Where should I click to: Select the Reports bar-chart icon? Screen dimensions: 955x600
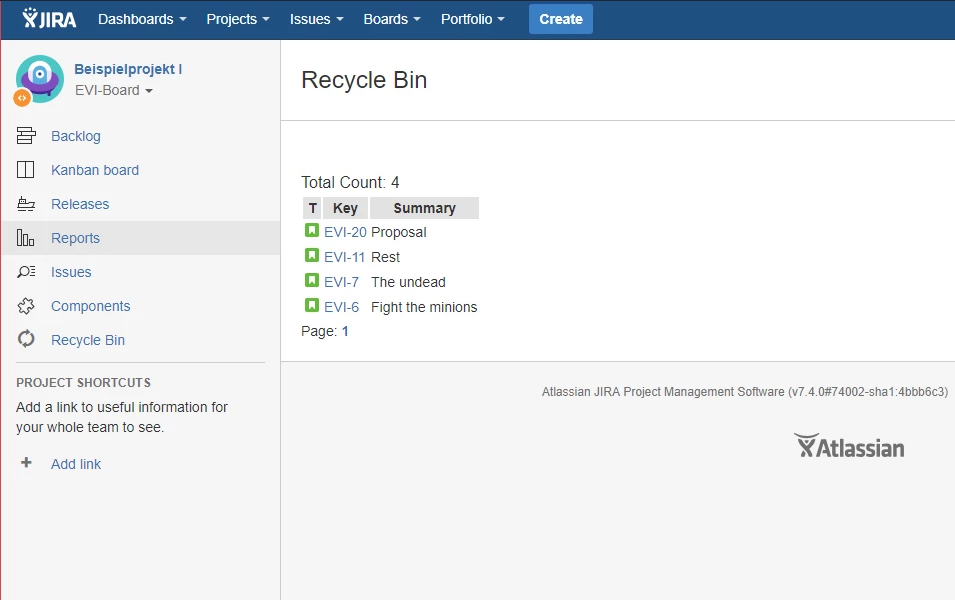(x=29, y=237)
